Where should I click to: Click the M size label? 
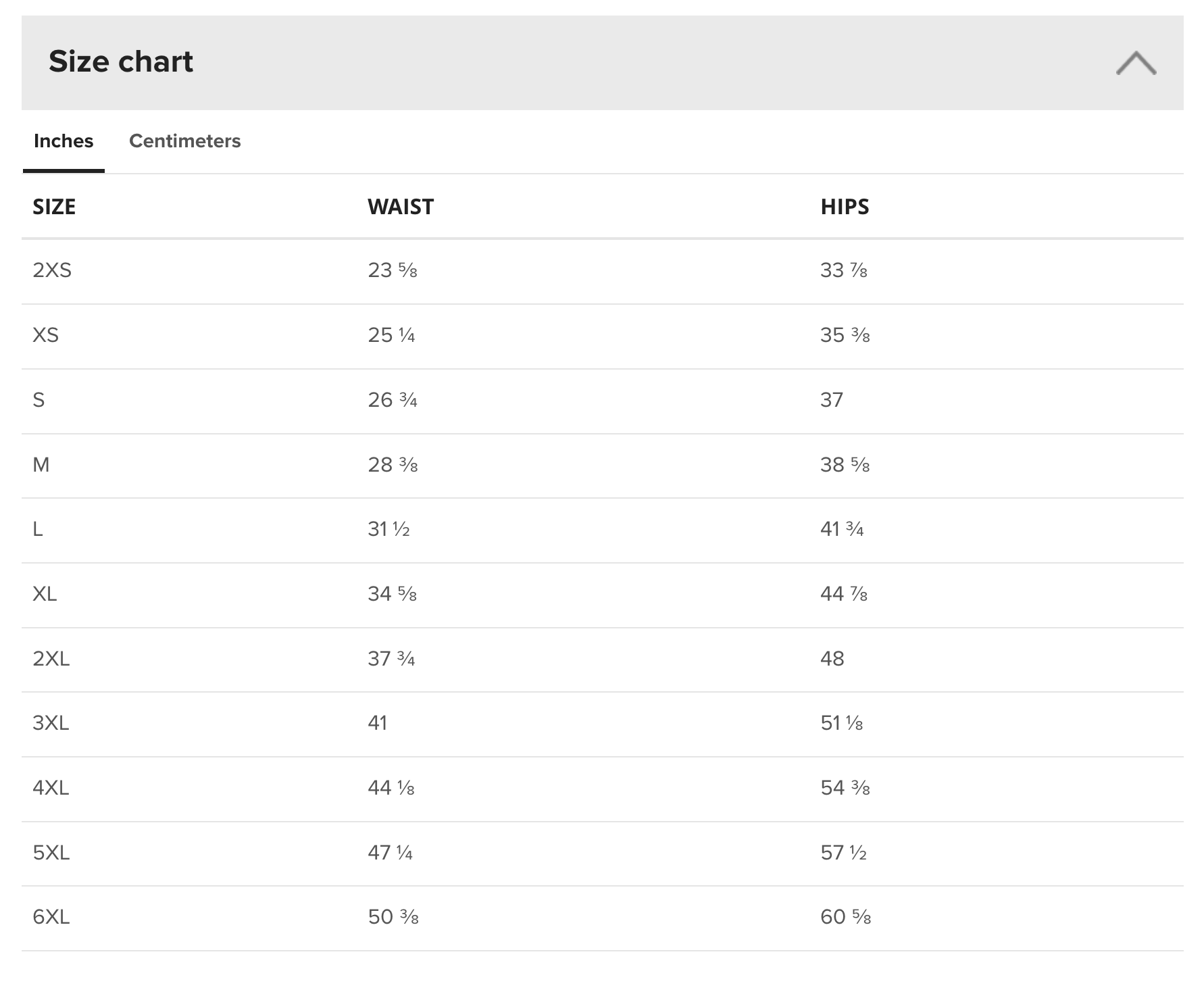(x=41, y=465)
